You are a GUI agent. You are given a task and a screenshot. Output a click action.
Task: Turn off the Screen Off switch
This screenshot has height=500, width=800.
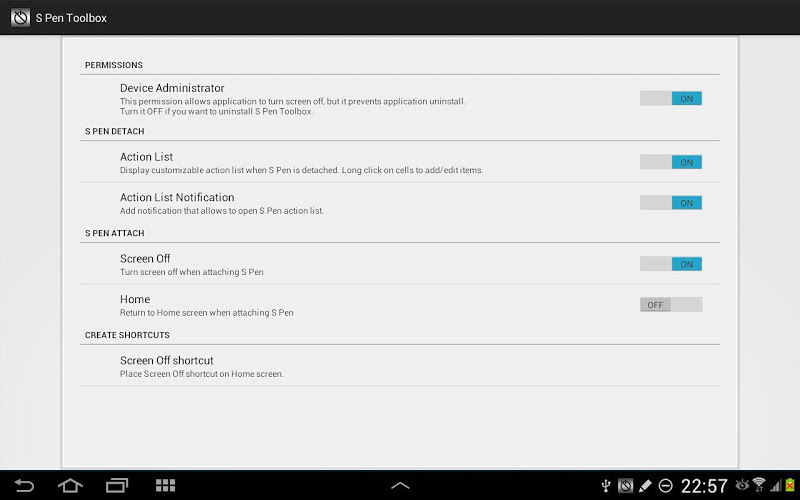click(671, 264)
